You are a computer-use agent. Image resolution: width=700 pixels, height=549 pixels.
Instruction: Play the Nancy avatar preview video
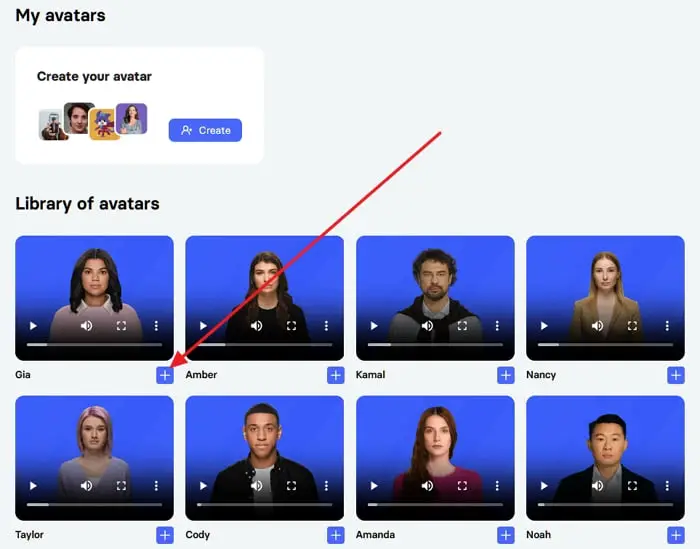(x=544, y=326)
